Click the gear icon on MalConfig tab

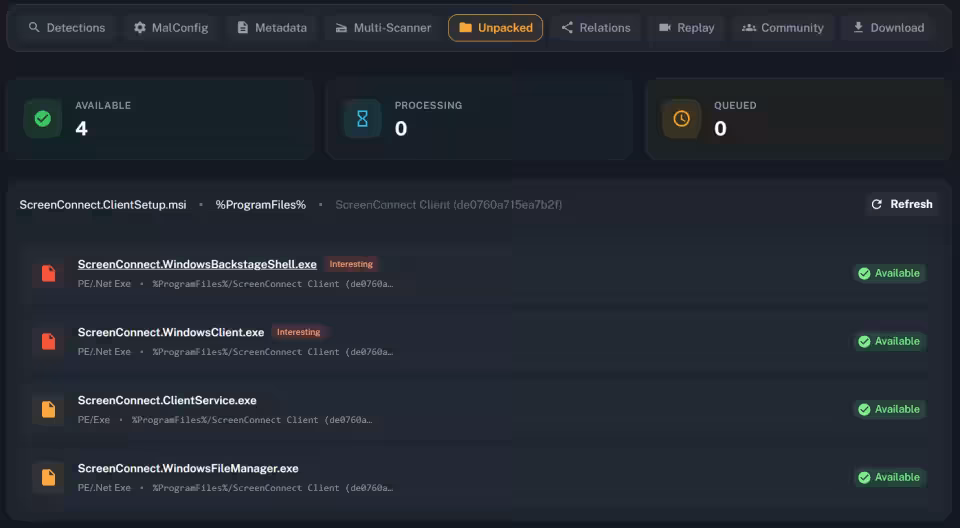(x=140, y=28)
